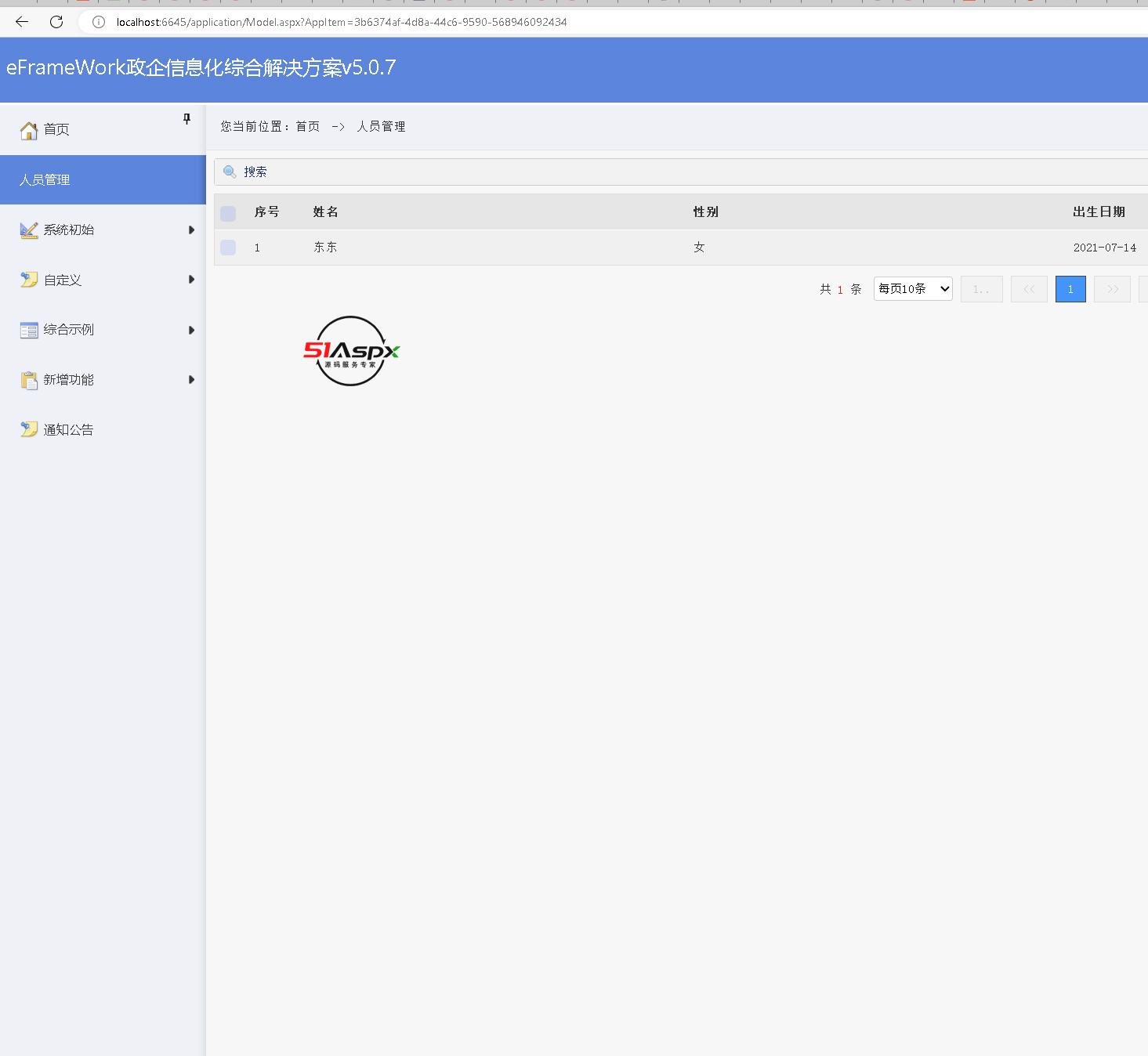Expand the 自定义 submenu arrow
Screen dimensions: 1148x1056
coord(191,280)
